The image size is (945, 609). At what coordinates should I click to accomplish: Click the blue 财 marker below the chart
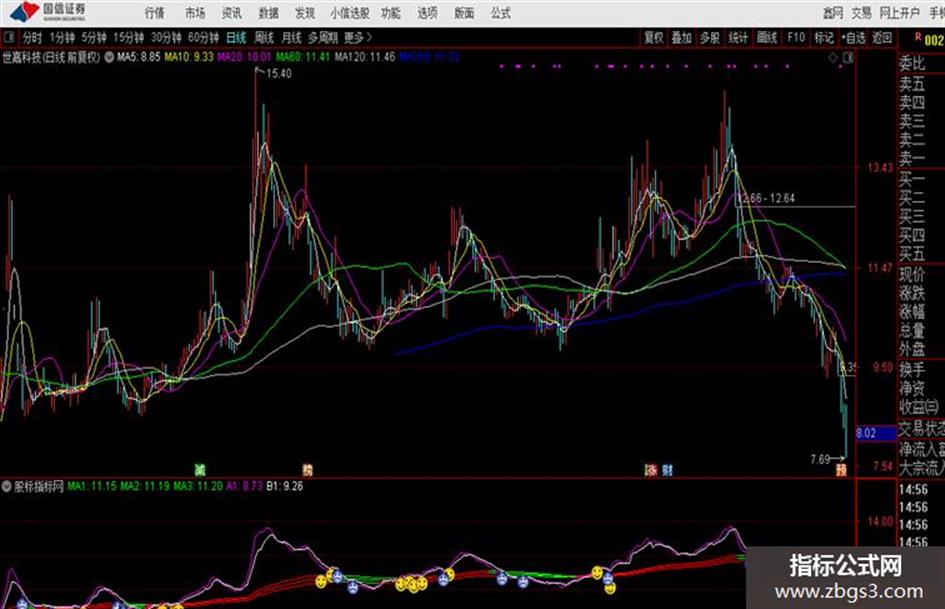pos(667,470)
